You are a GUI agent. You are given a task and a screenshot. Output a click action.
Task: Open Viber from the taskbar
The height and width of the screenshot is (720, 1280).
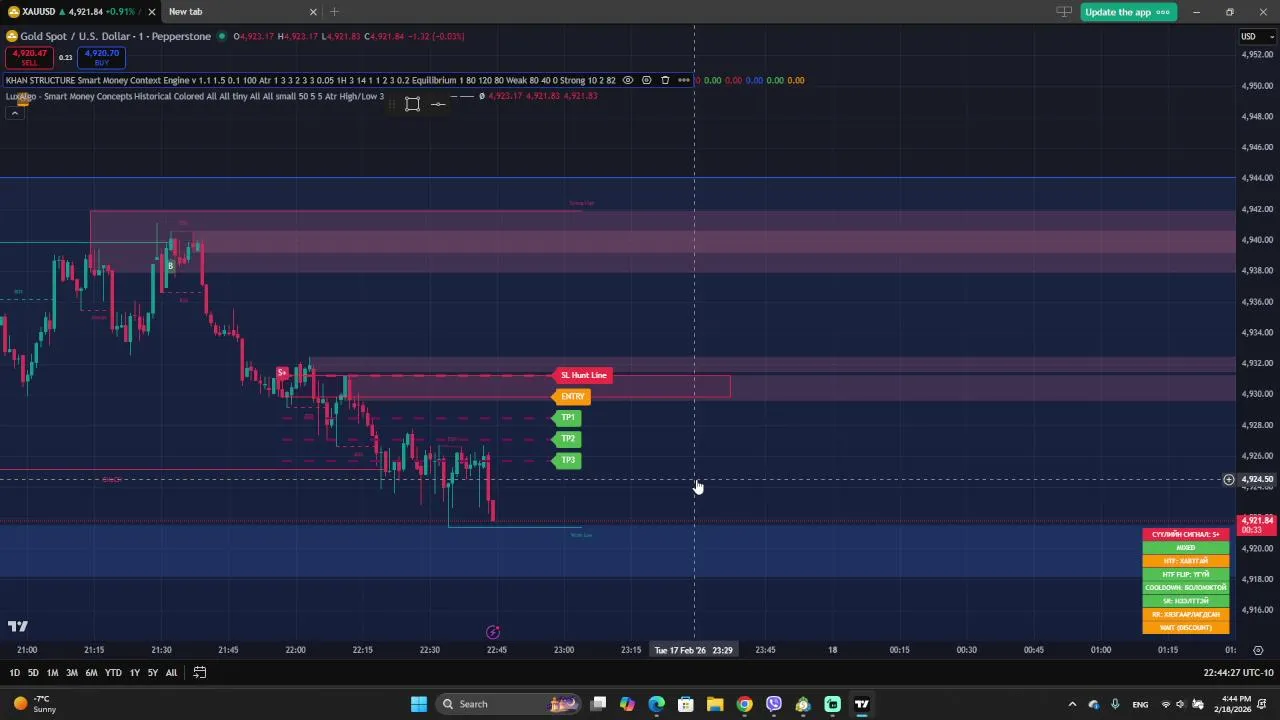pyautogui.click(x=774, y=704)
